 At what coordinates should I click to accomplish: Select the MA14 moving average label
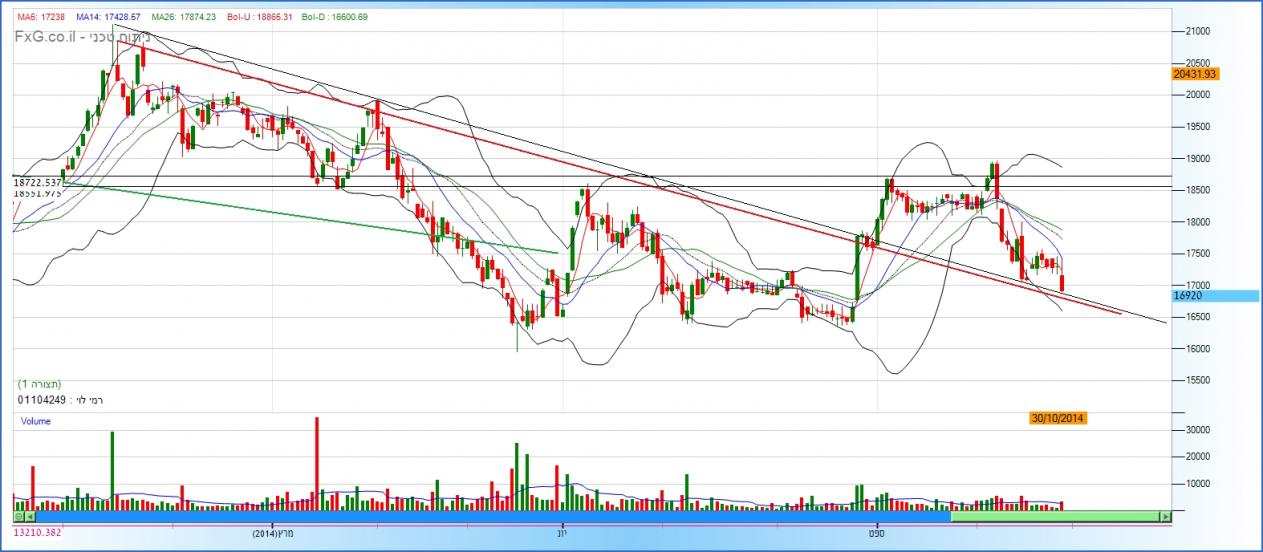click(110, 17)
